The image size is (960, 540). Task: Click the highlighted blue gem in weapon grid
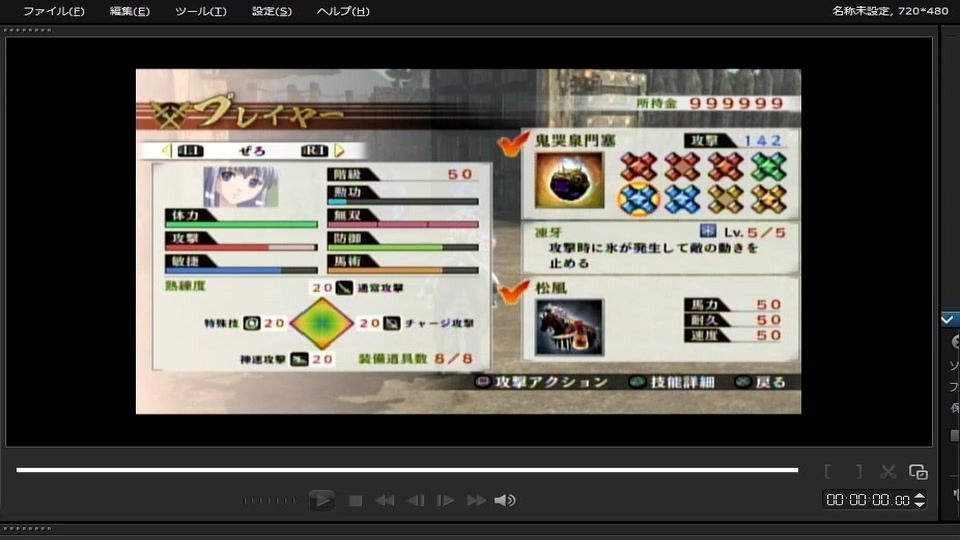pyautogui.click(x=638, y=199)
